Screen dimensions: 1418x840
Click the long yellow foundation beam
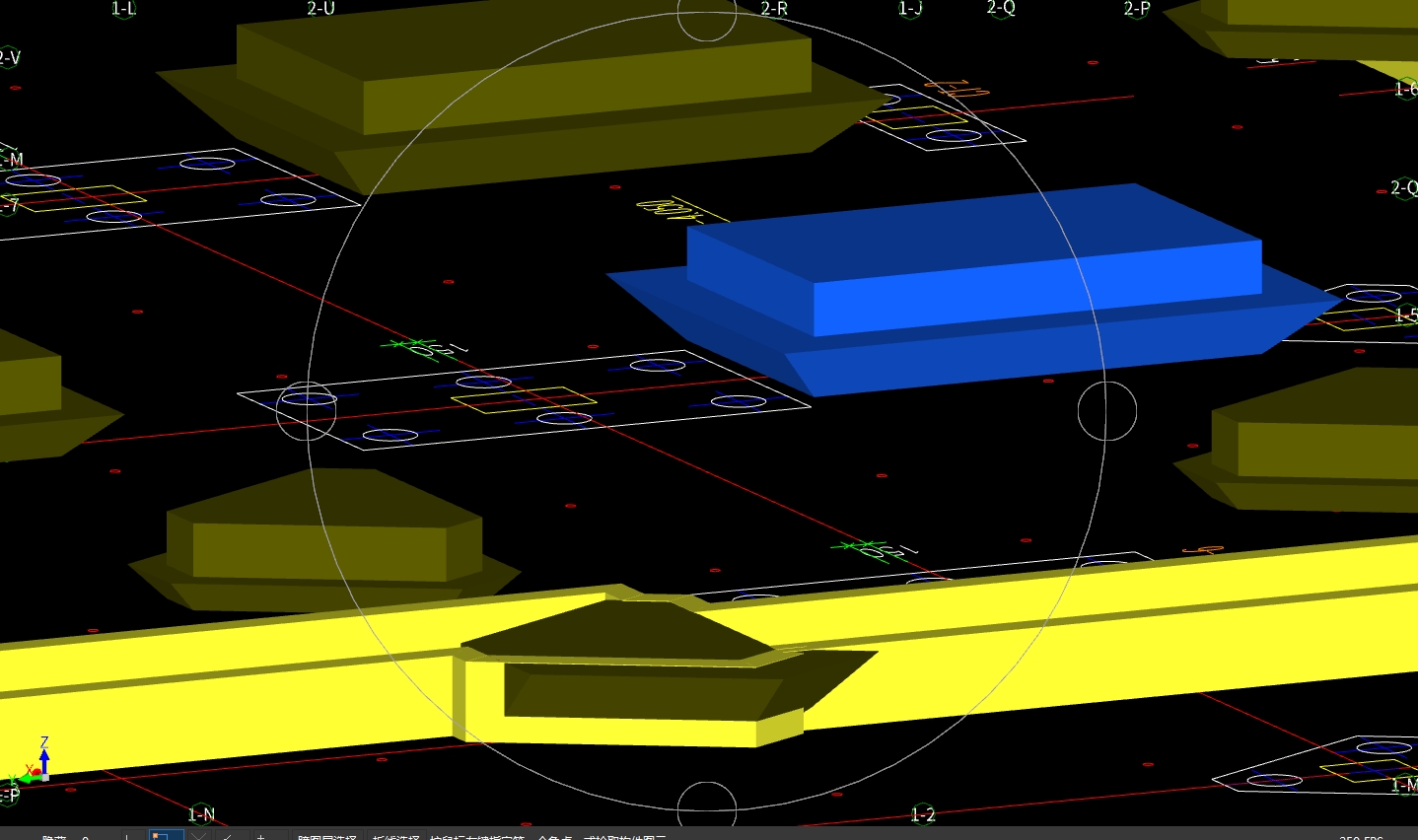[x=1085, y=646]
